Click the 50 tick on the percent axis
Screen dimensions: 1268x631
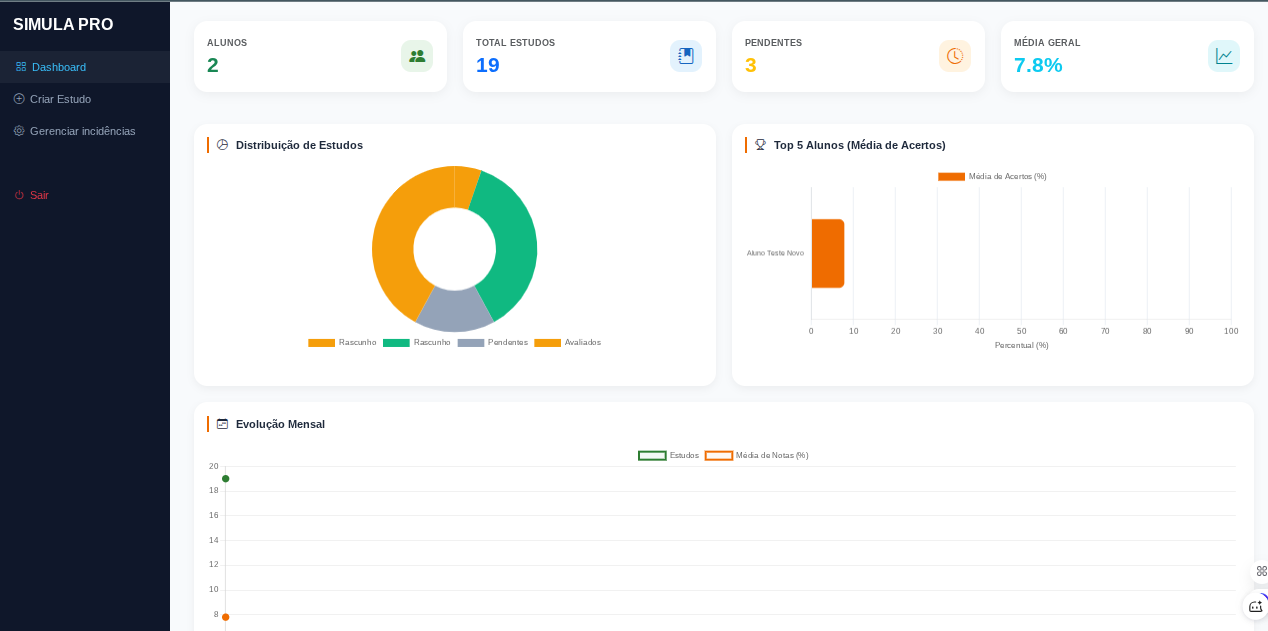[x=1021, y=331]
